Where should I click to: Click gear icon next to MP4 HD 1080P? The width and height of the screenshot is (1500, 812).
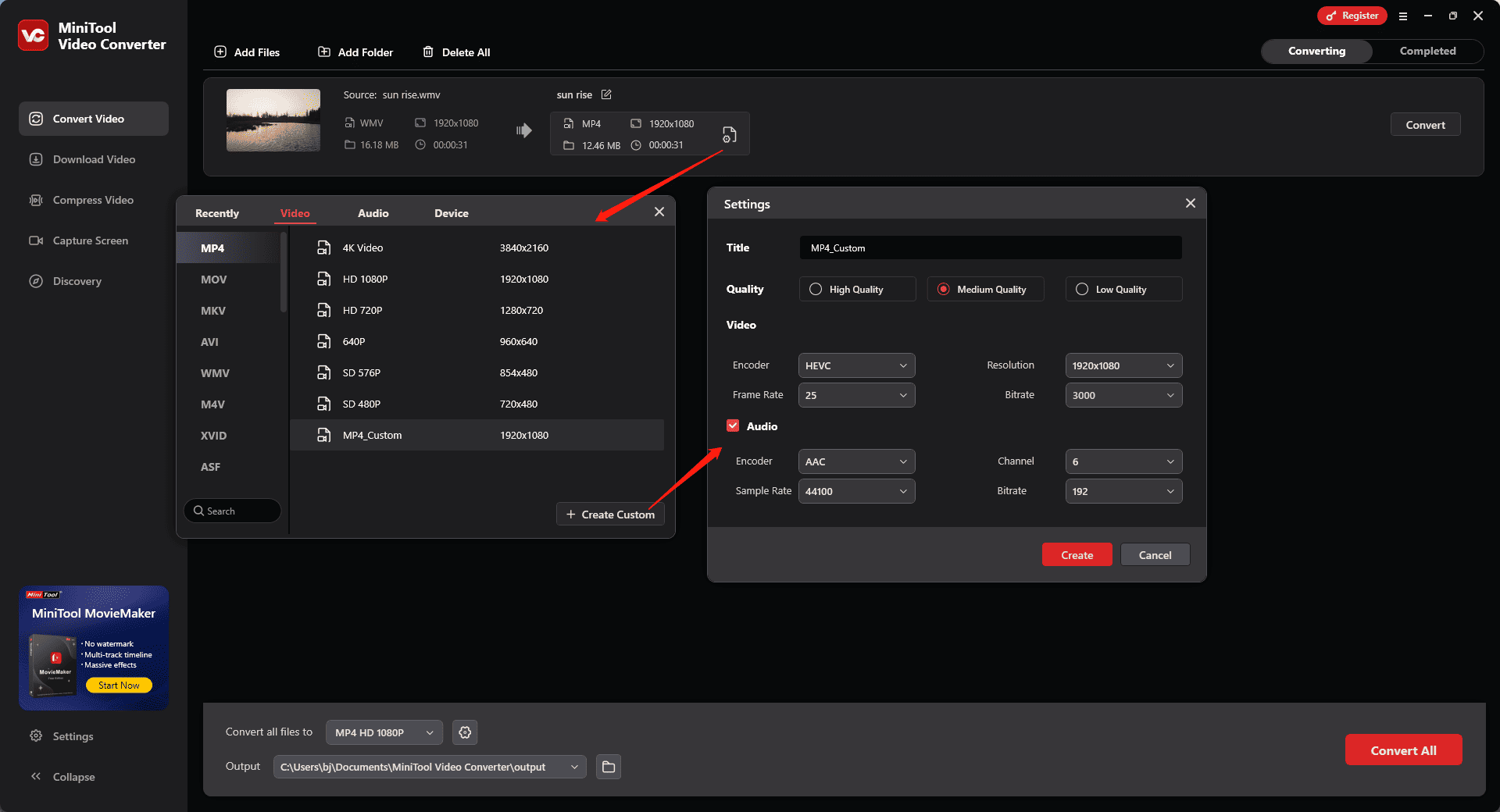tap(465, 732)
